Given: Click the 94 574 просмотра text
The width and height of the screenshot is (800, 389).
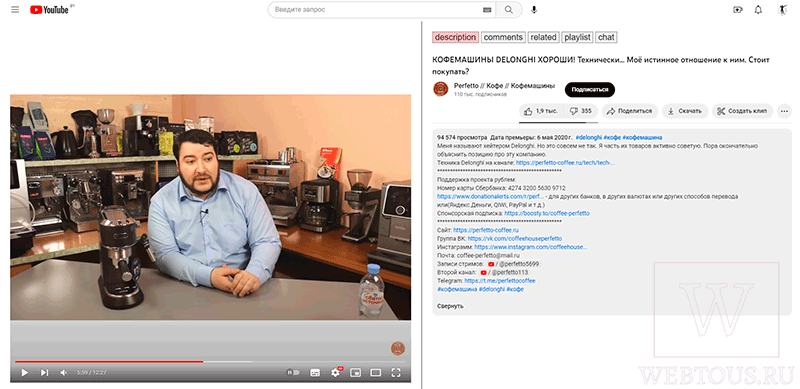Looking at the screenshot, I should pyautogui.click(x=462, y=137).
